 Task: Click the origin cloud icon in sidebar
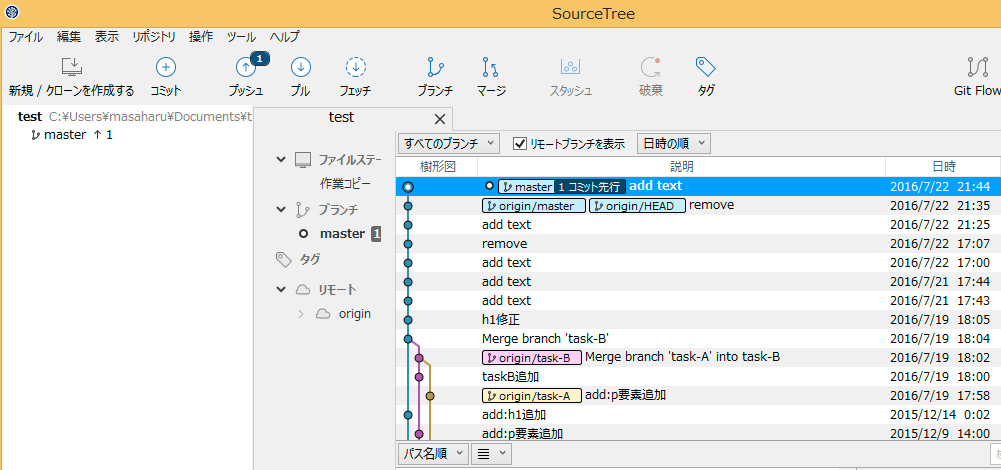(x=324, y=314)
